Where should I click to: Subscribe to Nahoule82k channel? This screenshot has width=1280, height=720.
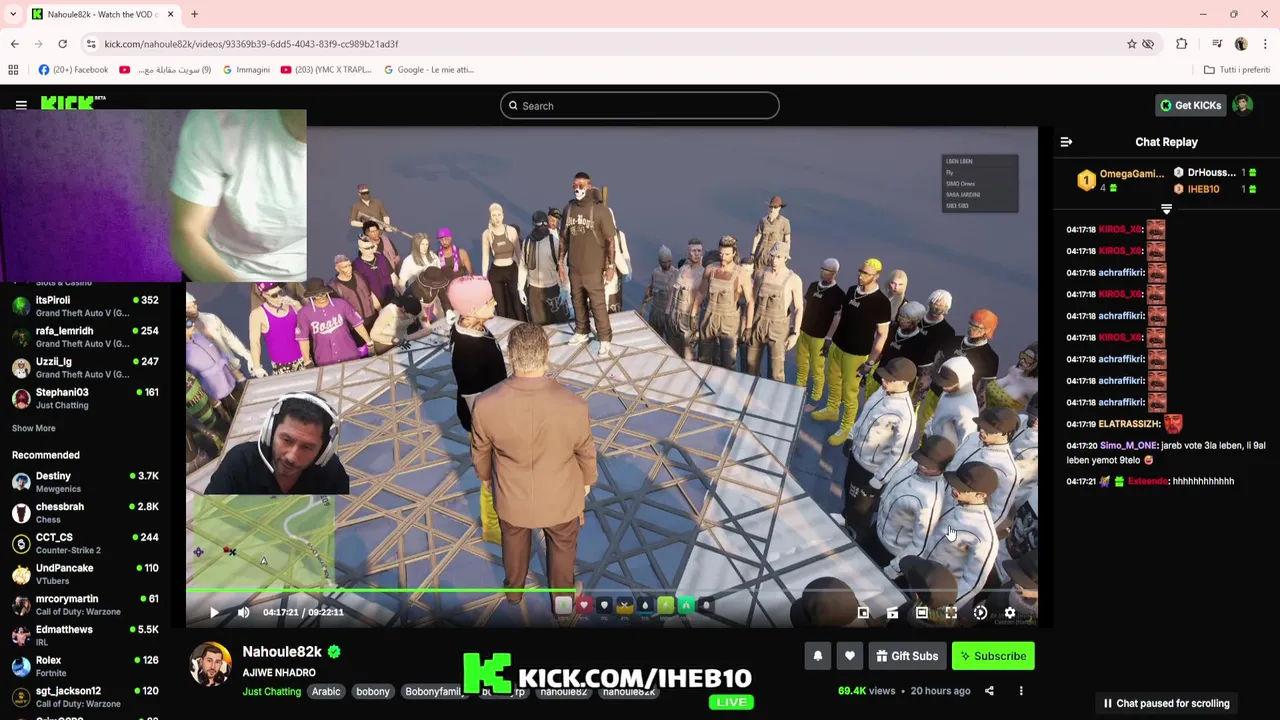pos(993,656)
